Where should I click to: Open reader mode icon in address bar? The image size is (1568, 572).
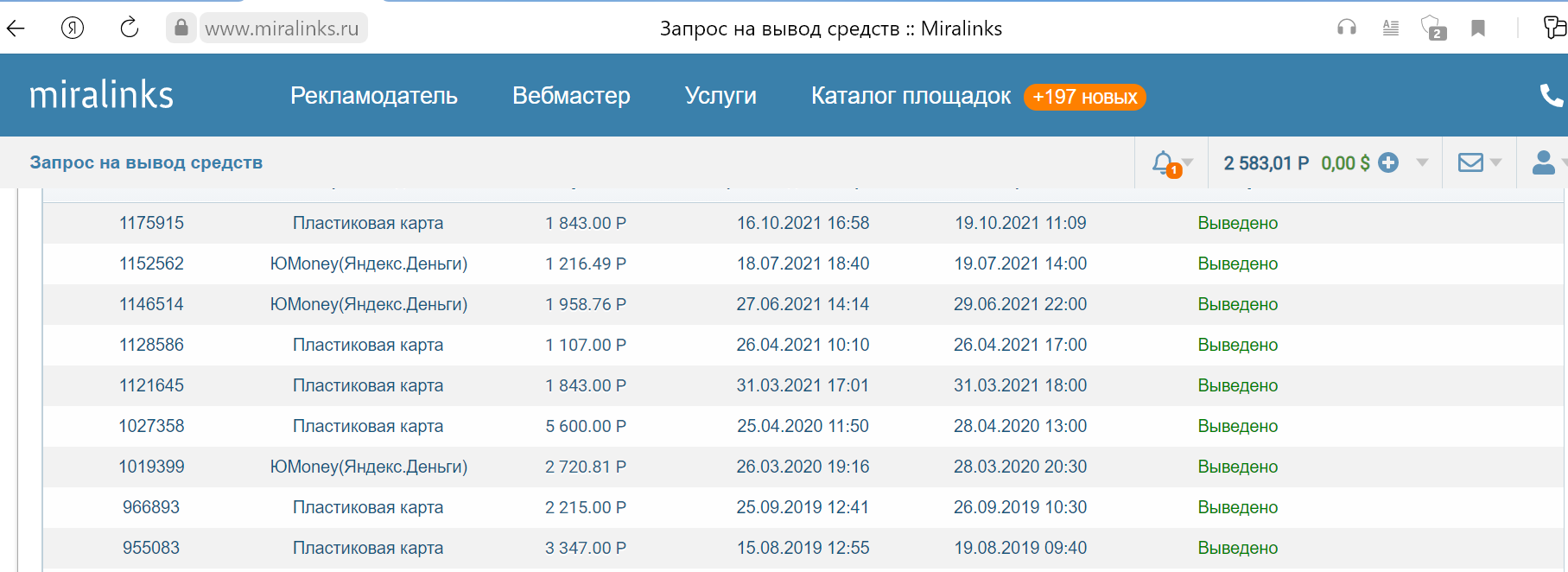point(1391,29)
